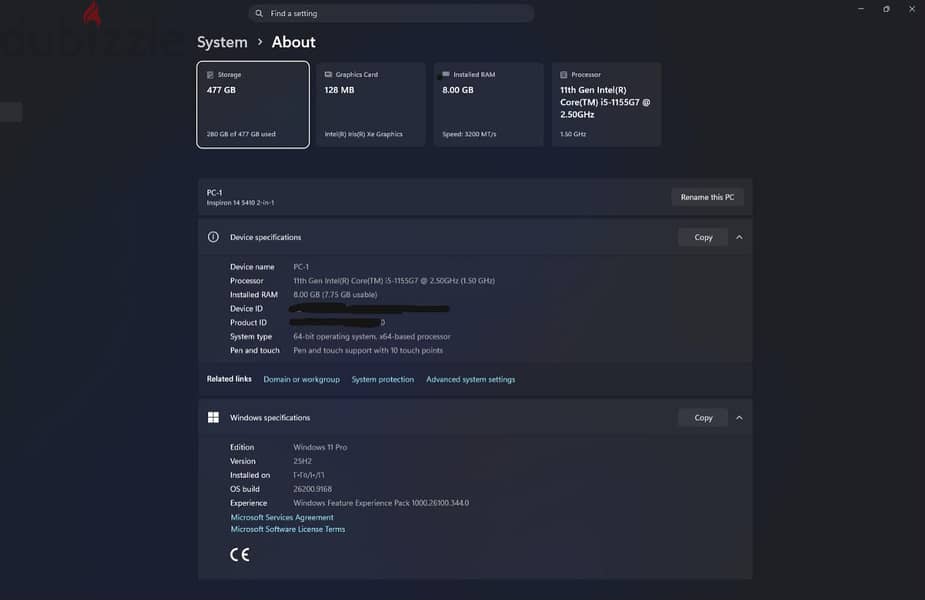Select Processor value in Device specifications
The width and height of the screenshot is (925, 600).
[394, 281]
